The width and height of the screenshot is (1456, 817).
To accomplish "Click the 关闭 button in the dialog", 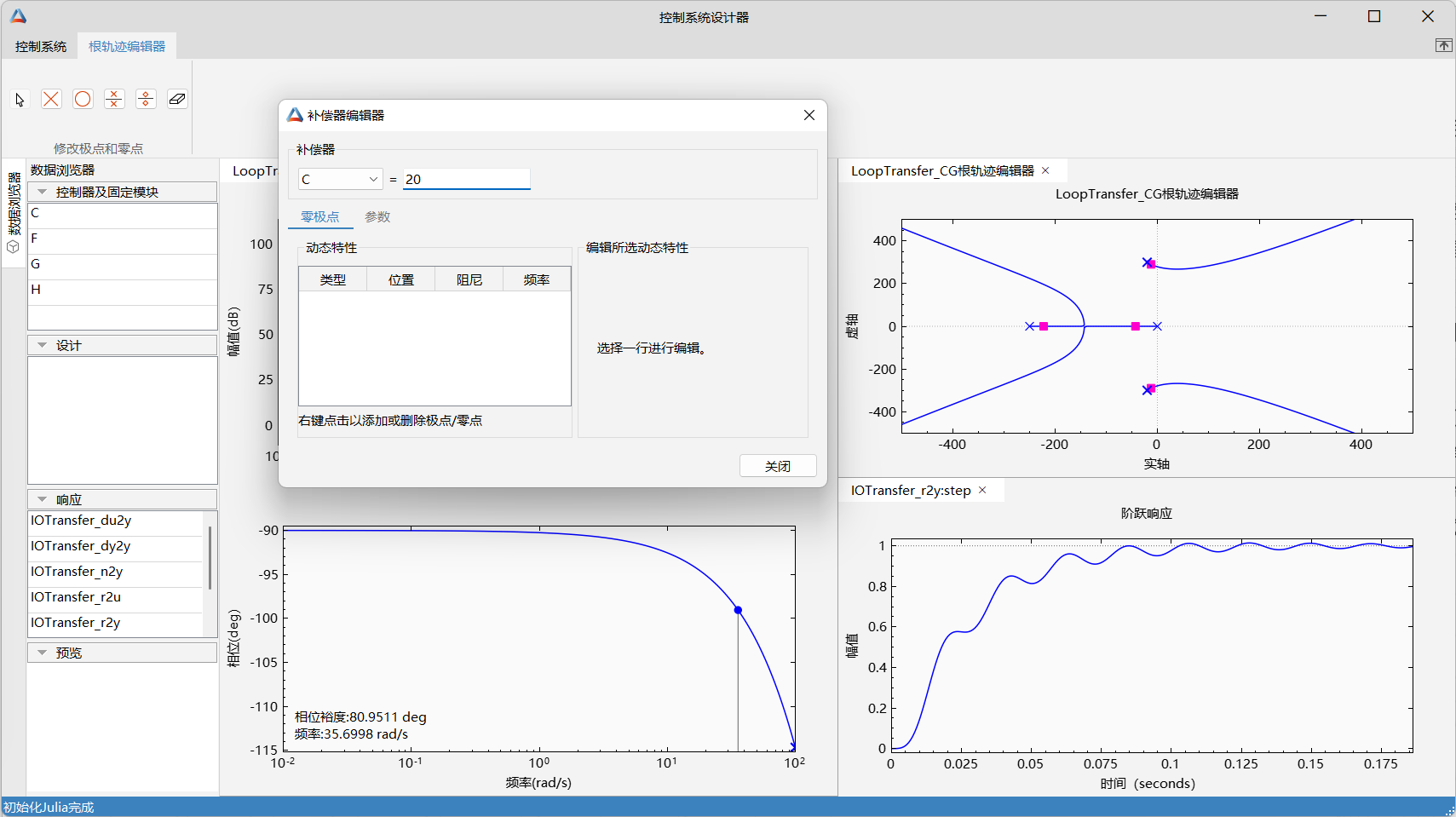I will 778,466.
